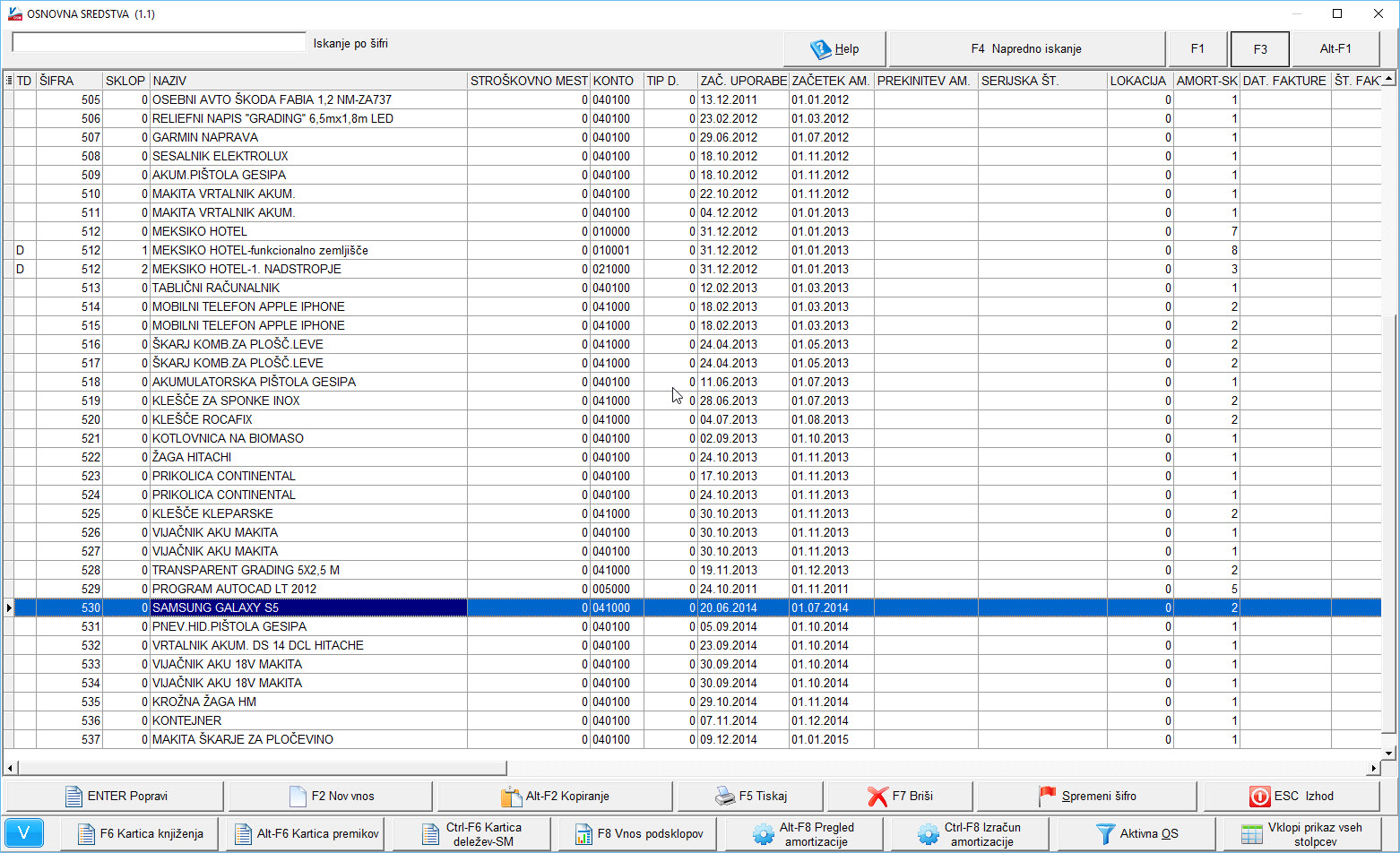Click the horizontal scrollbar left arrow
1400x853 pixels.
11,768
